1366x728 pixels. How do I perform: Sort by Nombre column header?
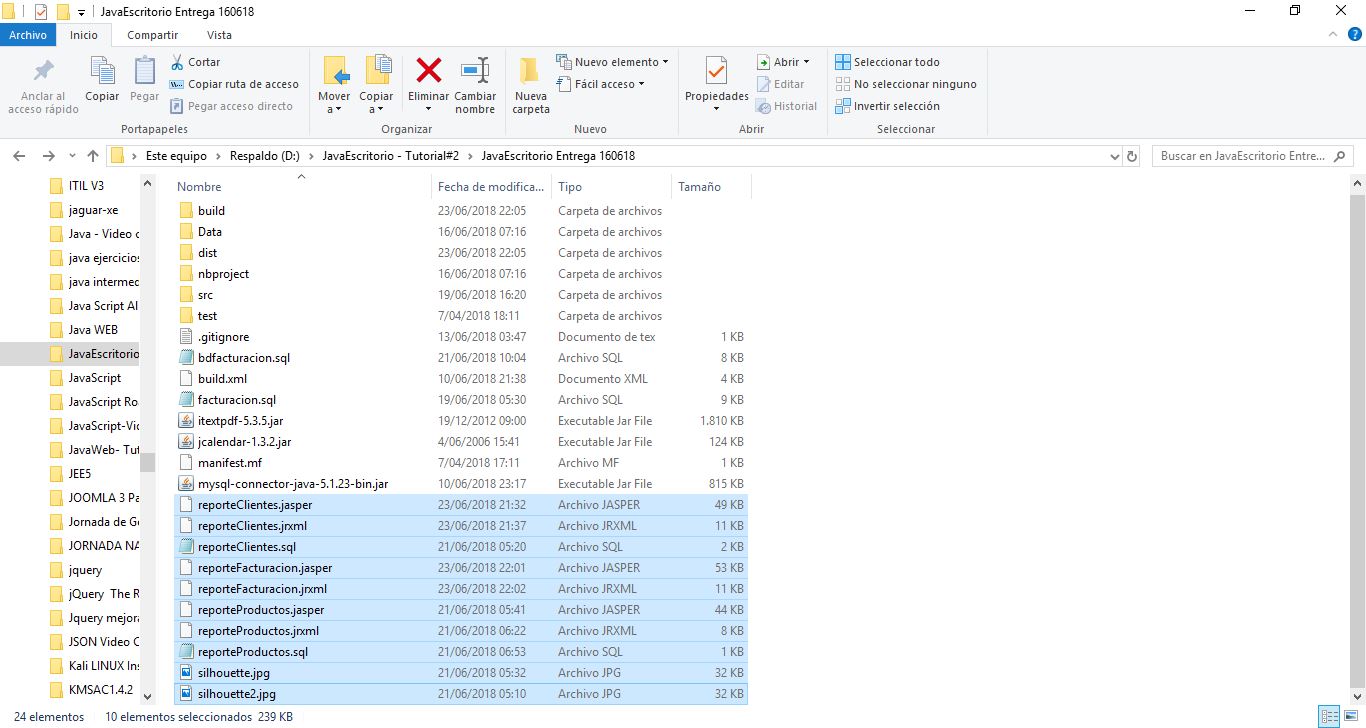302,186
